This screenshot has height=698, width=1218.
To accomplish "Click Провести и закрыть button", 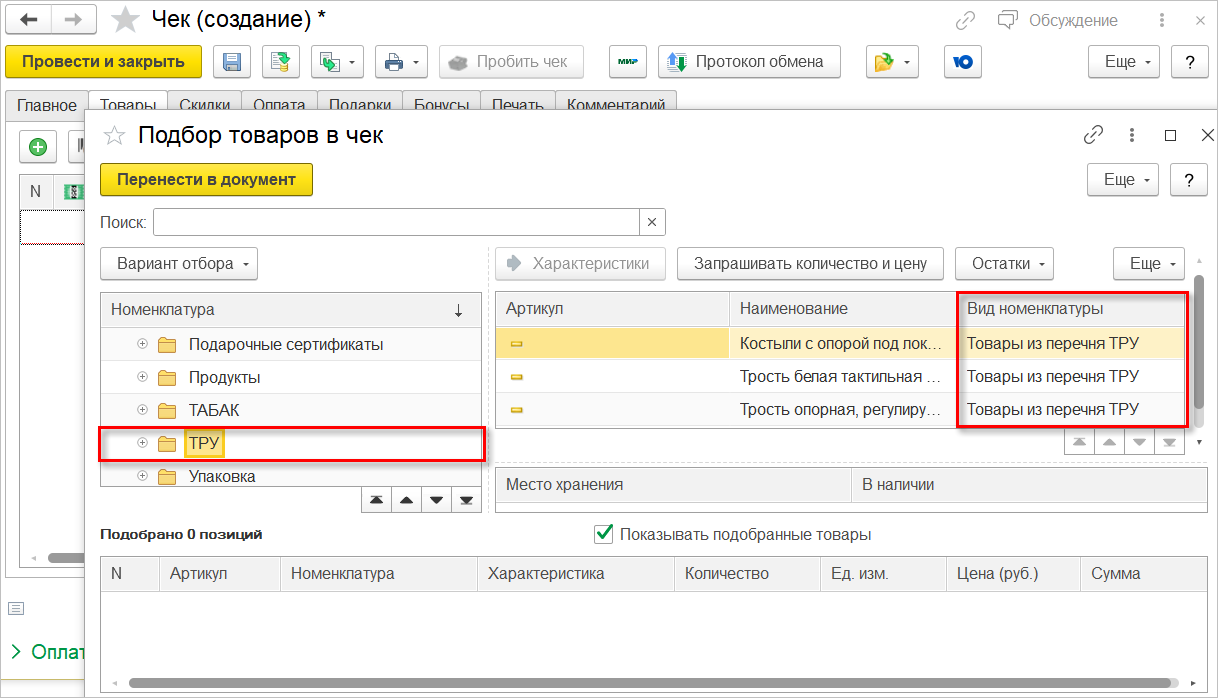I will tap(103, 62).
